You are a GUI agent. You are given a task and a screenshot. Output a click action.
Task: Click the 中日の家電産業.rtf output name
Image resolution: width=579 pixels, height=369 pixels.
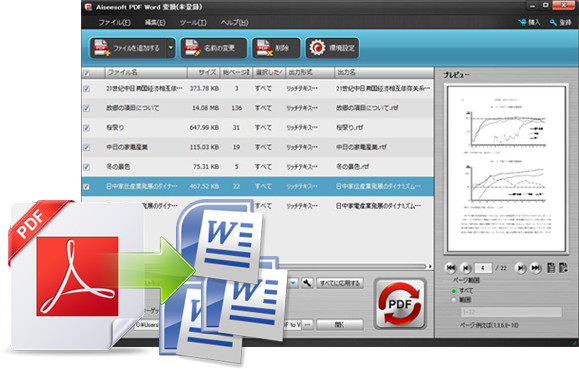361,147
